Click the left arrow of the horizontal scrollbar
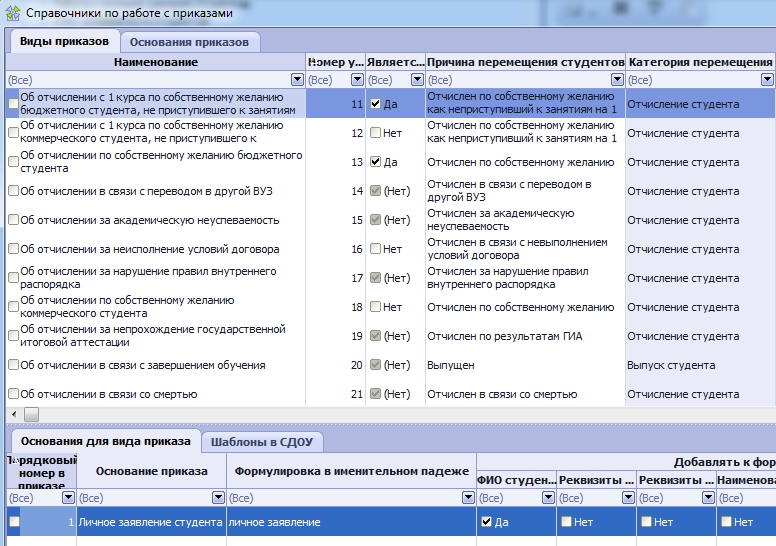 tap(14, 414)
